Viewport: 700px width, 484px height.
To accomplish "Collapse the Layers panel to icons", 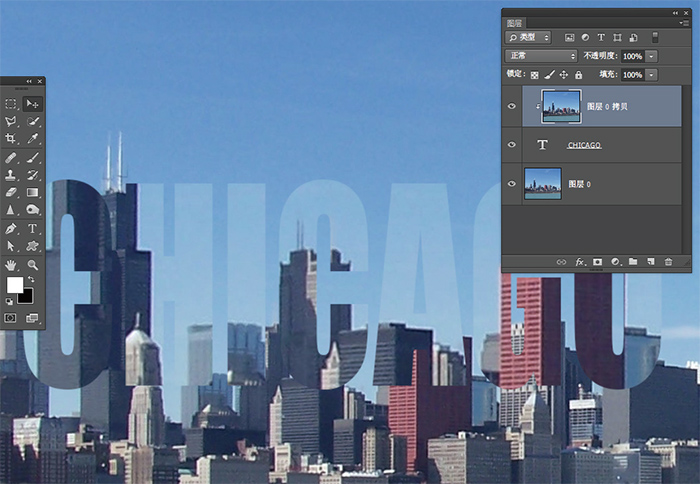I will click(x=675, y=13).
